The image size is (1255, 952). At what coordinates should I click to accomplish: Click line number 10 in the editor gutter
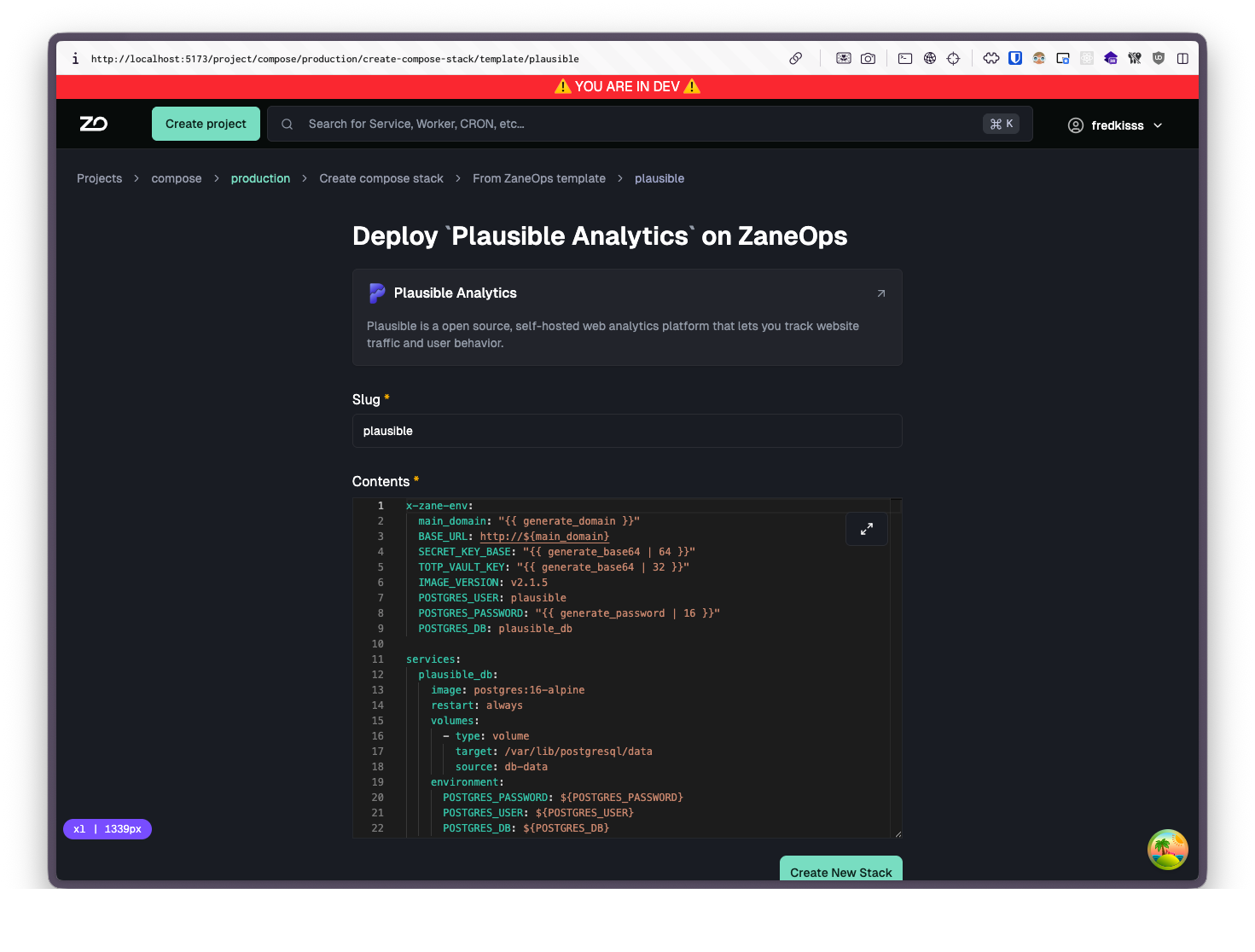(378, 644)
